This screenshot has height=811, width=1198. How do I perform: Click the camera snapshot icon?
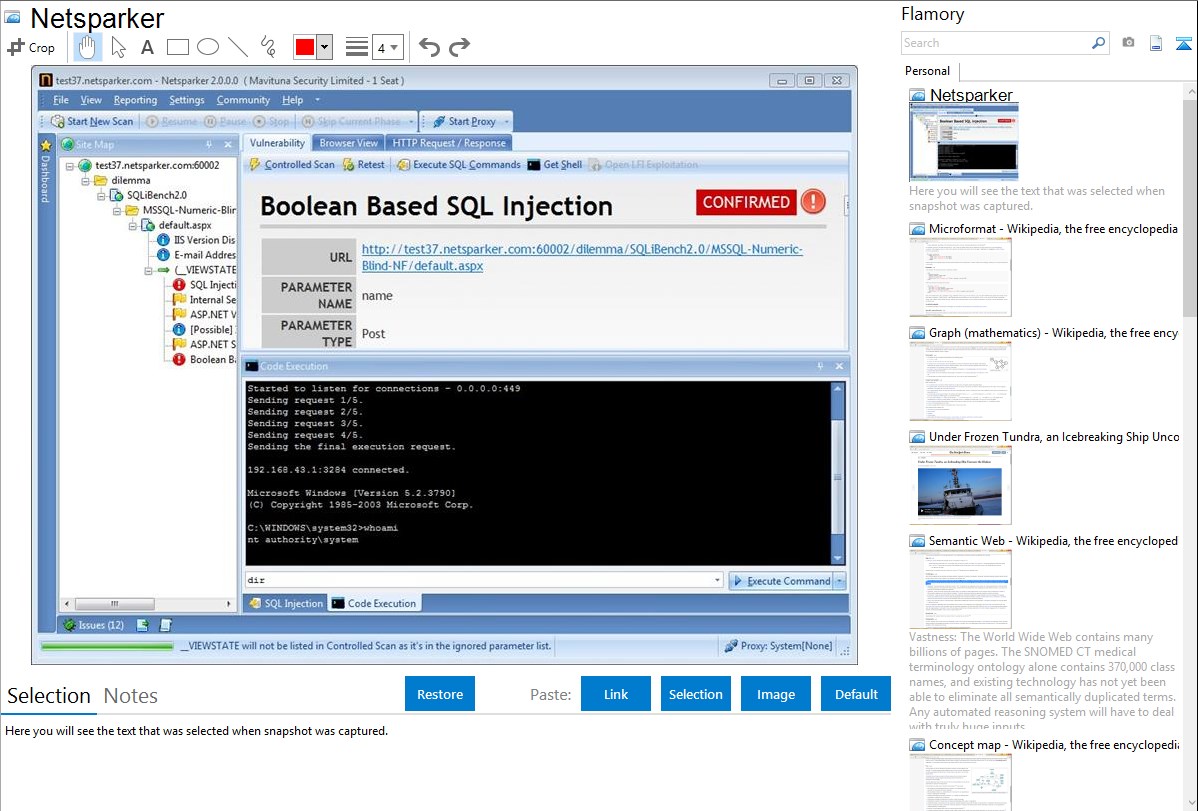[1128, 43]
